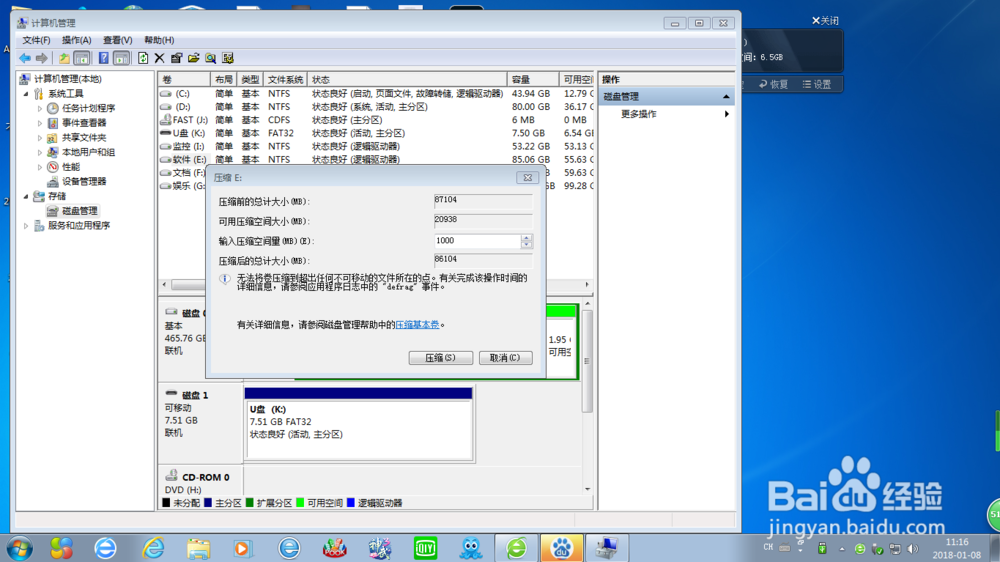Click the Delete X toolbar icon
The image size is (1000, 562).
pyautogui.click(x=159, y=58)
